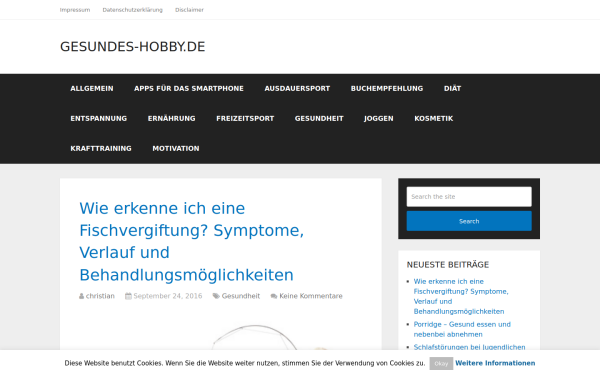
Task: Select the MOTIVATION menu item
Action: point(176,148)
